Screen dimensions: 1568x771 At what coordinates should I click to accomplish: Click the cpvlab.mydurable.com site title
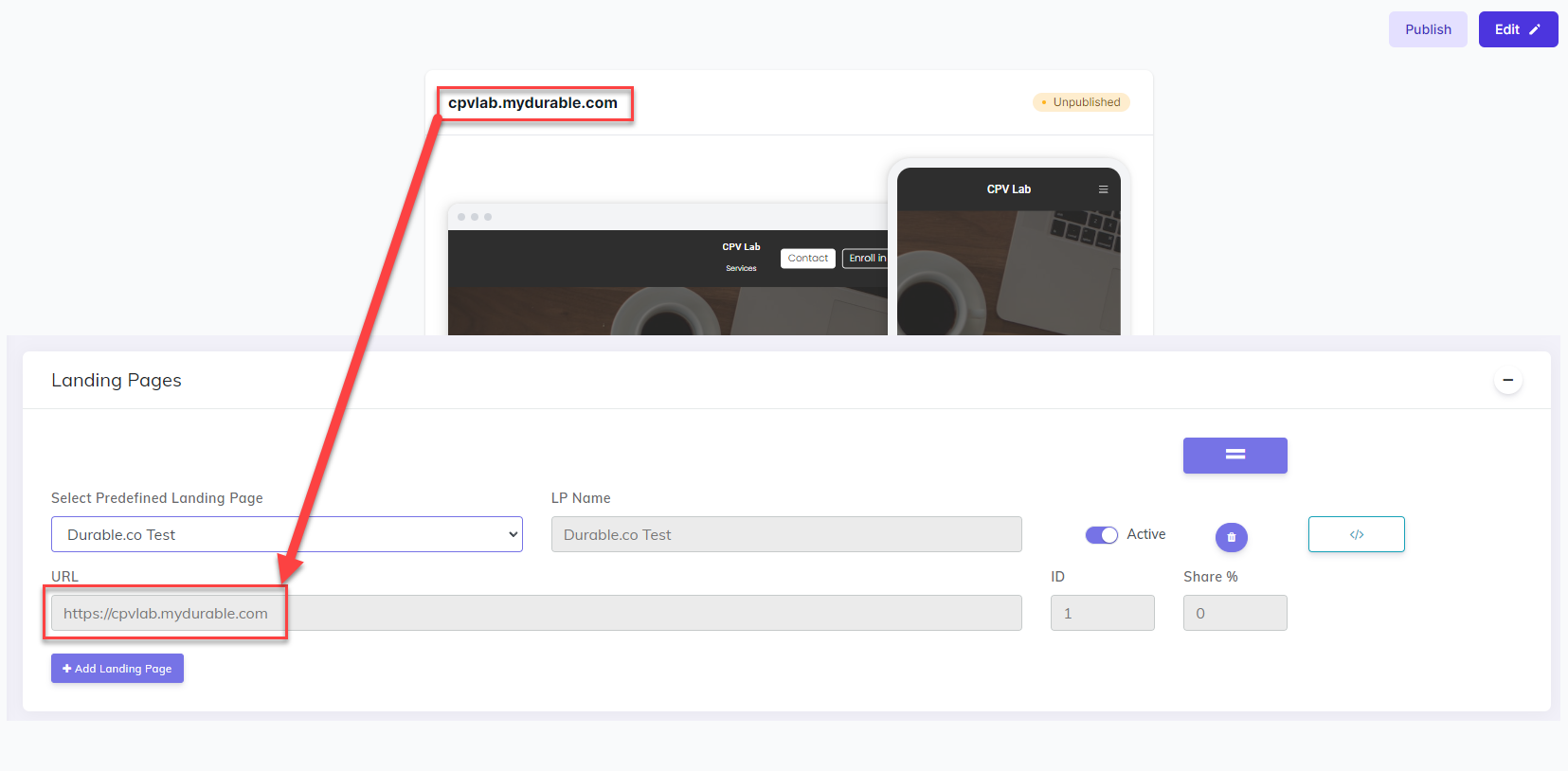pos(532,103)
